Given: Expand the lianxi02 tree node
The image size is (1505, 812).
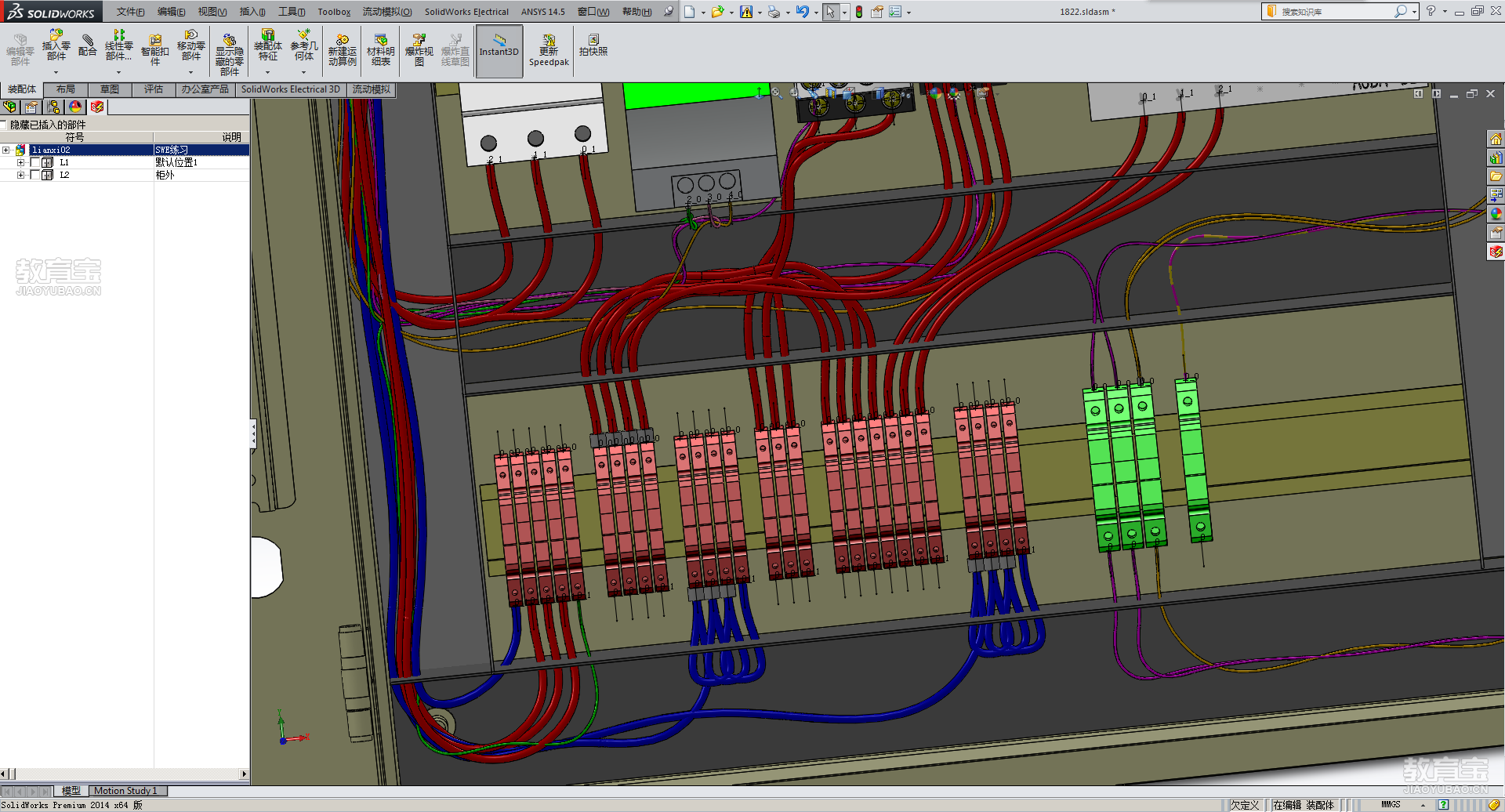Looking at the screenshot, I should pyautogui.click(x=6, y=150).
